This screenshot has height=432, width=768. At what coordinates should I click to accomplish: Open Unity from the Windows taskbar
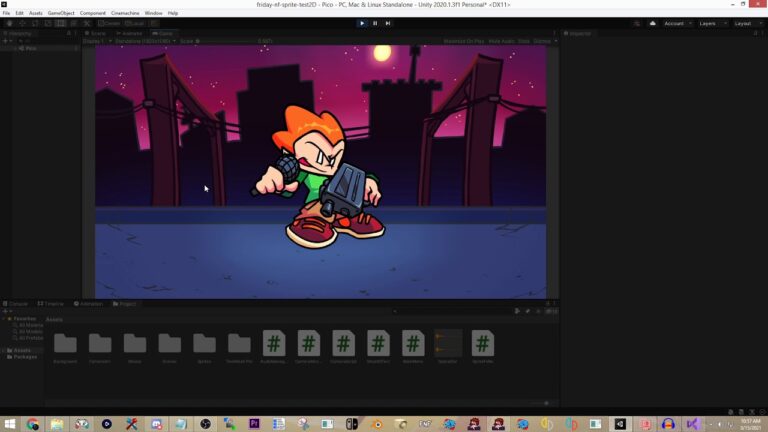(x=620, y=424)
